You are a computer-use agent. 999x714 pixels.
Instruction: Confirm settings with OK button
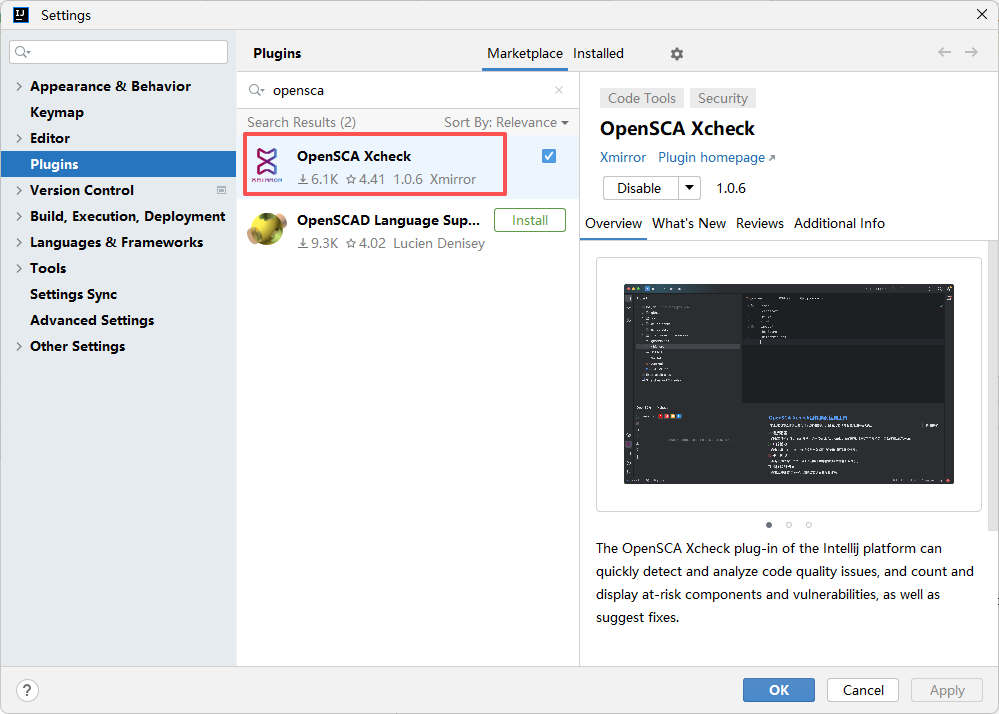779,690
